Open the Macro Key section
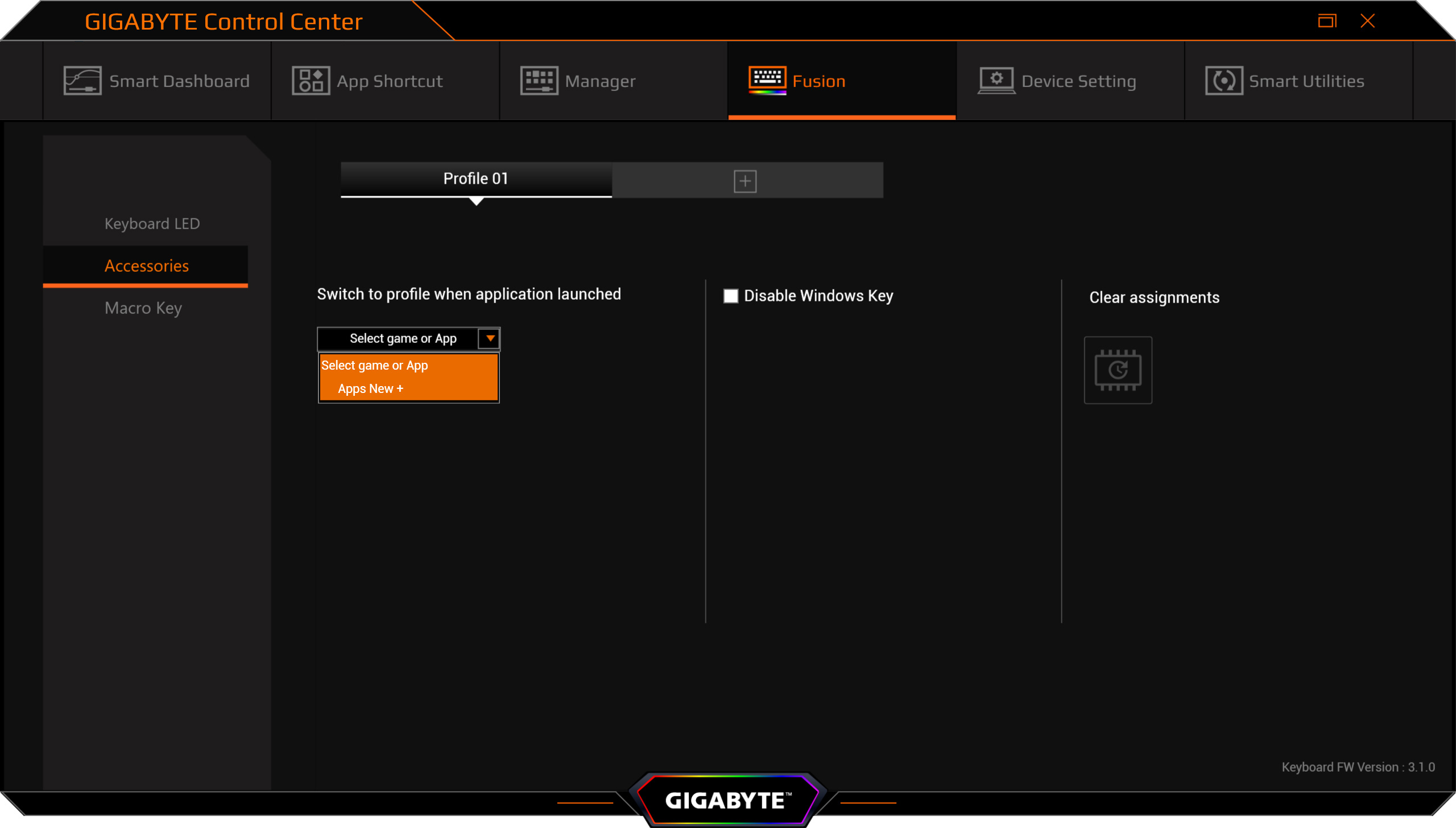 (143, 308)
